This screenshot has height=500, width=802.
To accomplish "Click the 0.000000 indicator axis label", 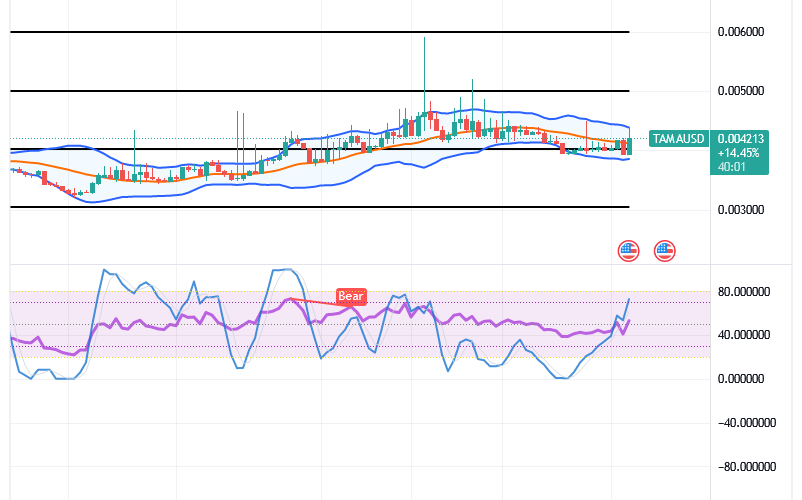I will (741, 379).
